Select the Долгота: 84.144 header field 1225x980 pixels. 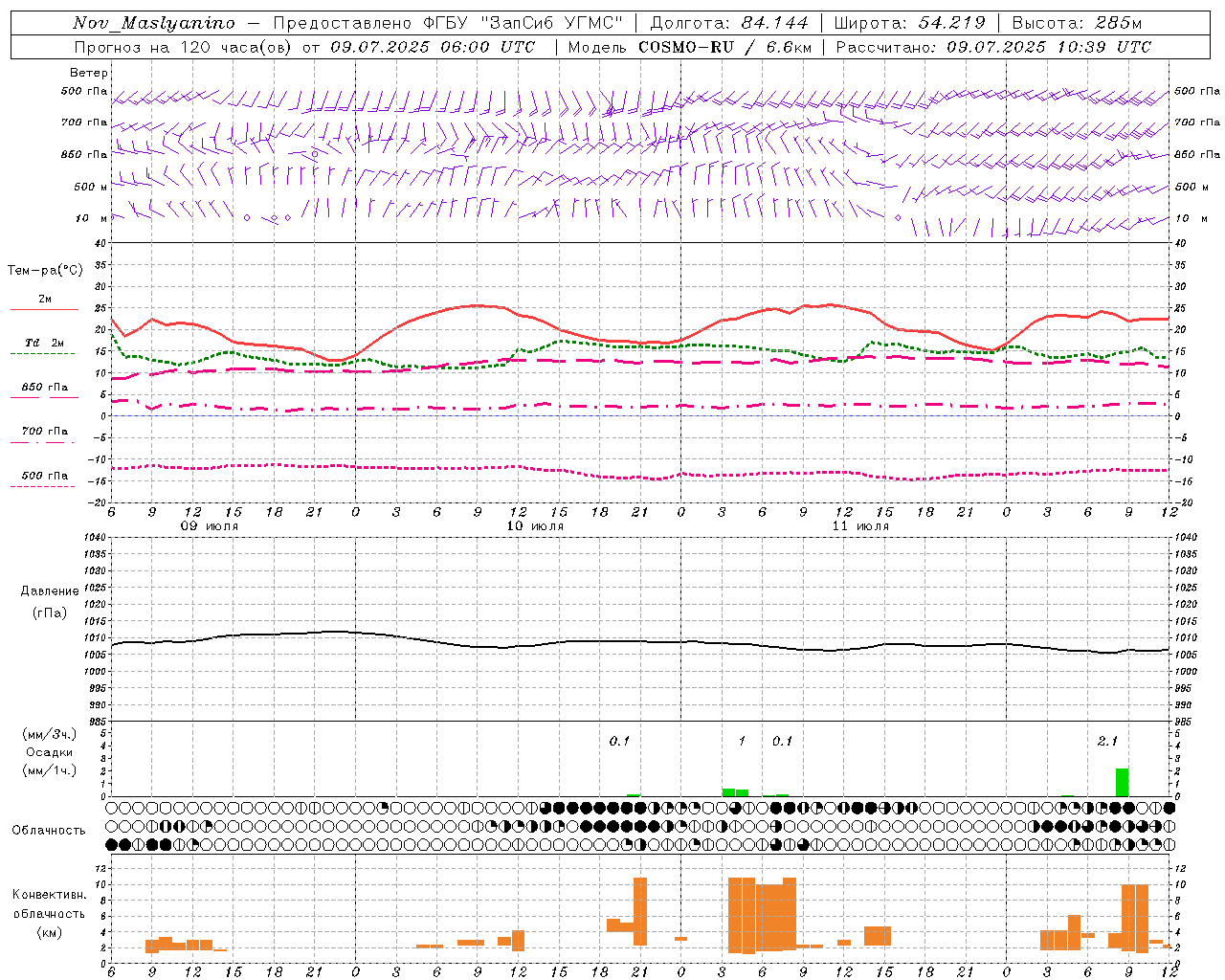(x=729, y=23)
